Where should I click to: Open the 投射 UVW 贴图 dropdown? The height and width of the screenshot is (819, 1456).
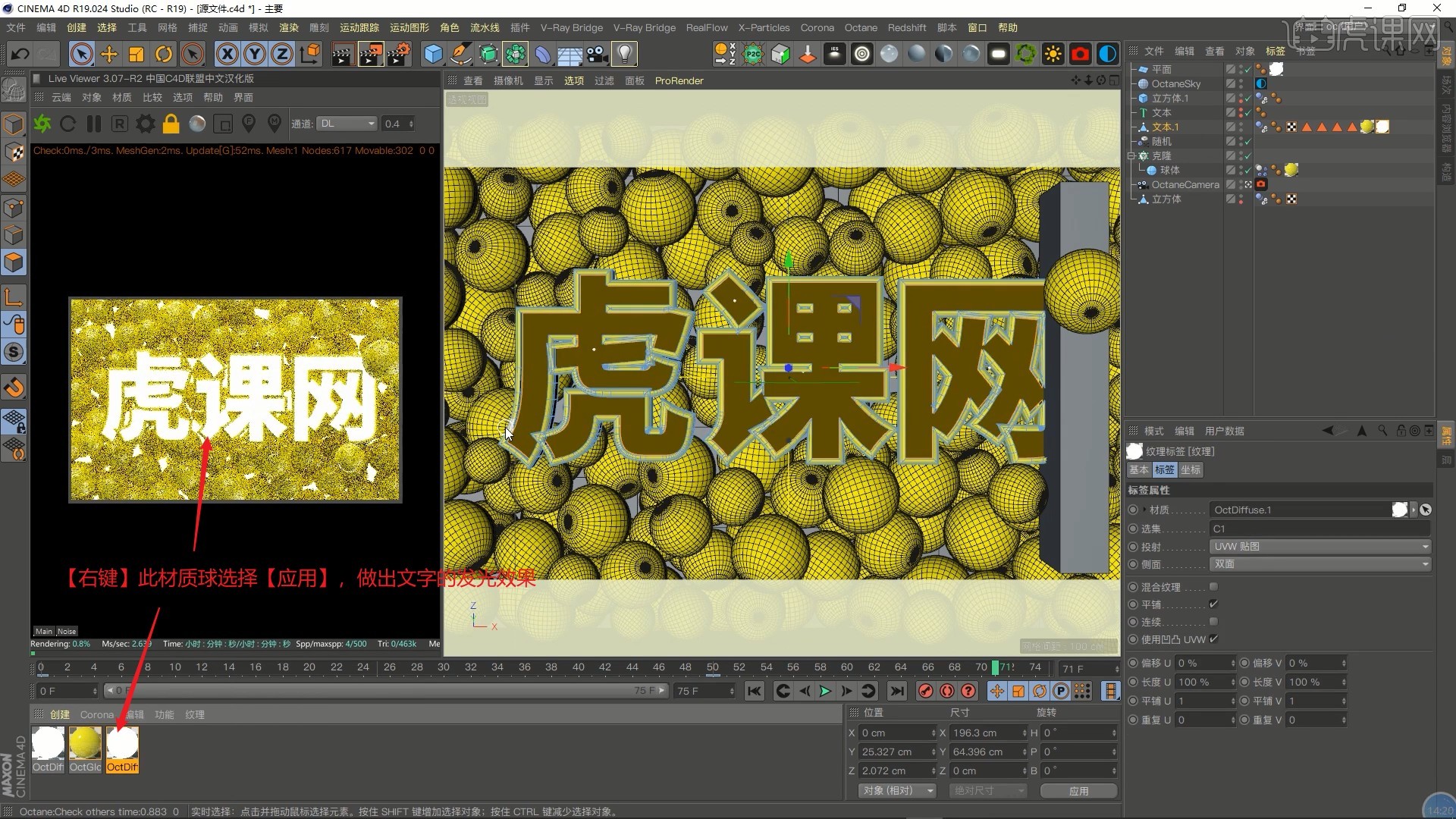[x=1319, y=547]
